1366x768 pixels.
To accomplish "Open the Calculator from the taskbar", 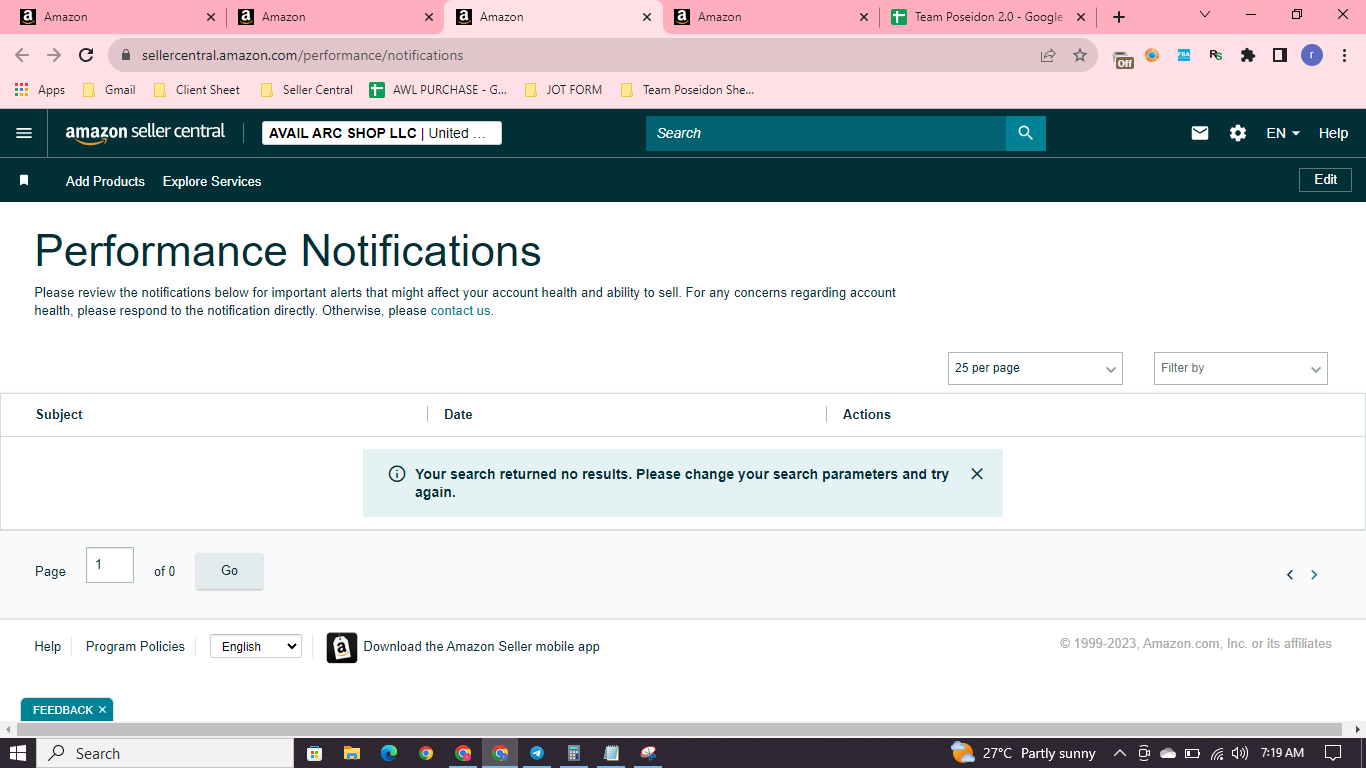I will coord(574,753).
